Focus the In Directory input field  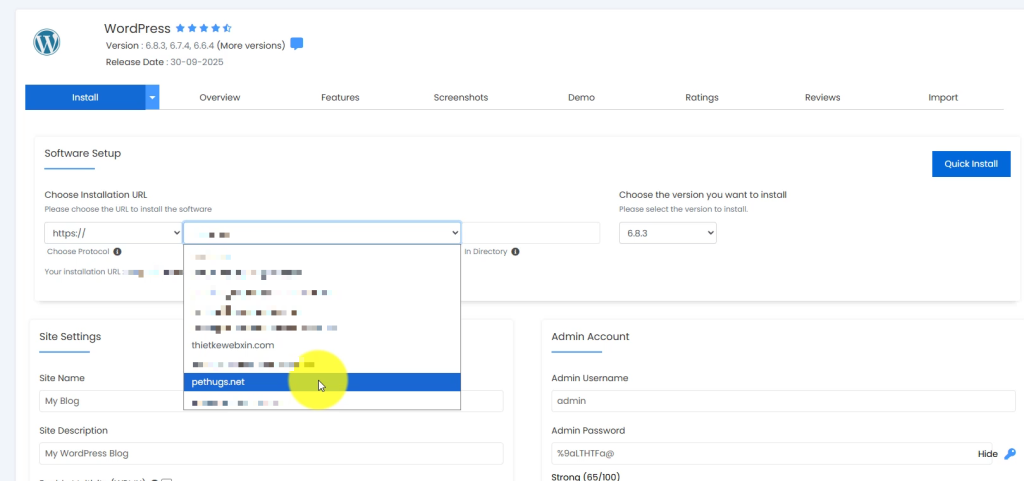(530, 233)
